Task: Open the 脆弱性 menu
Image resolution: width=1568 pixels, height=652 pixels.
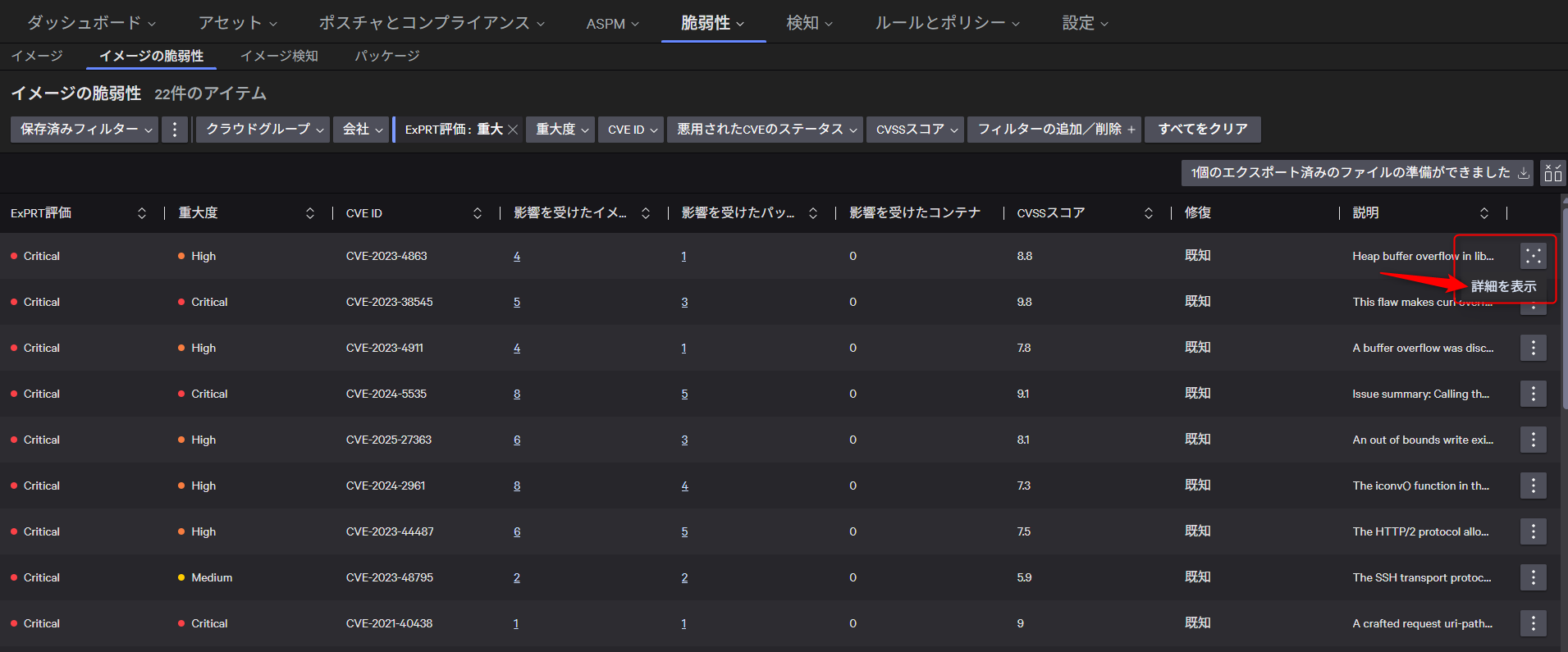Action: [712, 23]
